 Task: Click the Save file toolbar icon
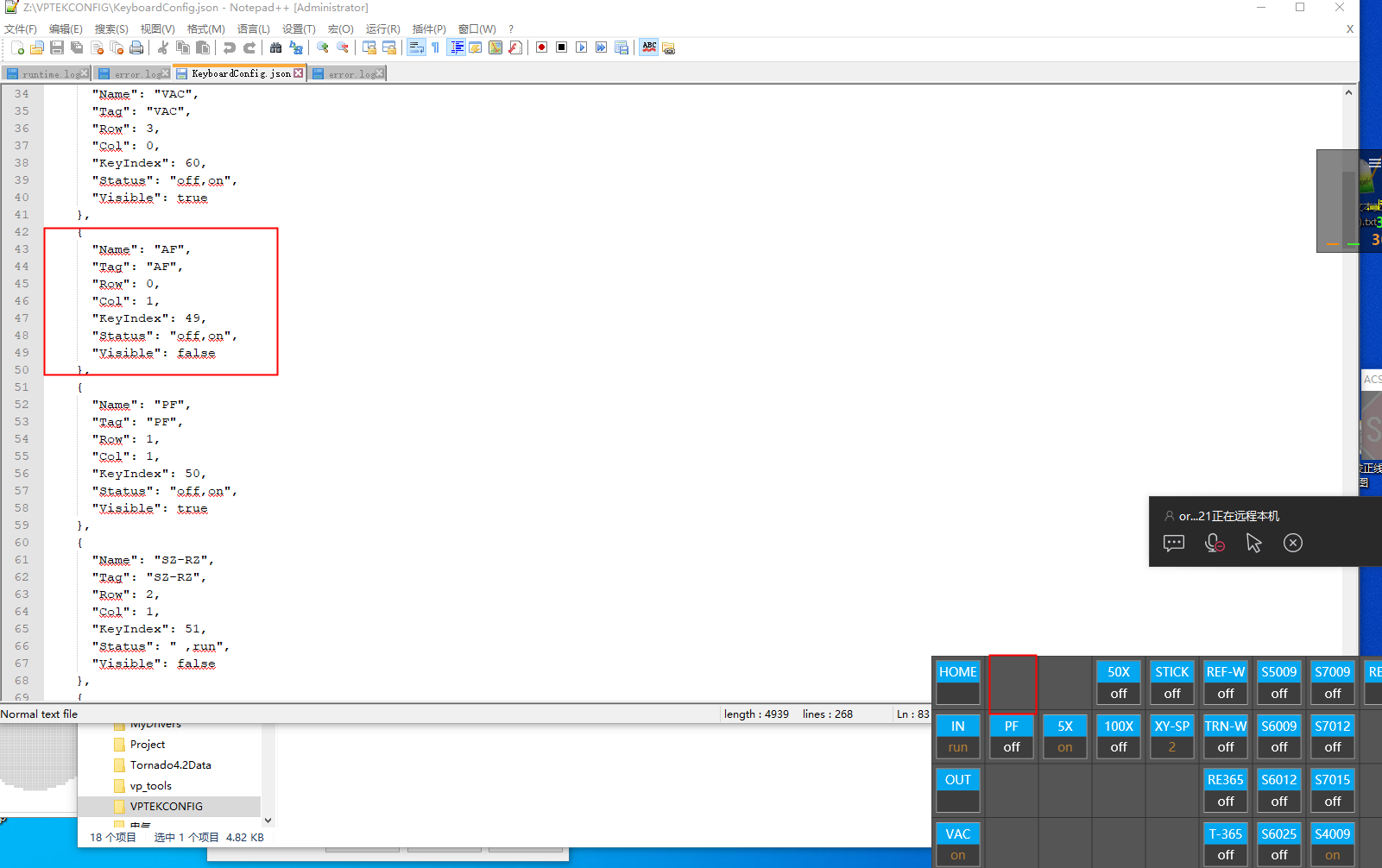click(57, 47)
